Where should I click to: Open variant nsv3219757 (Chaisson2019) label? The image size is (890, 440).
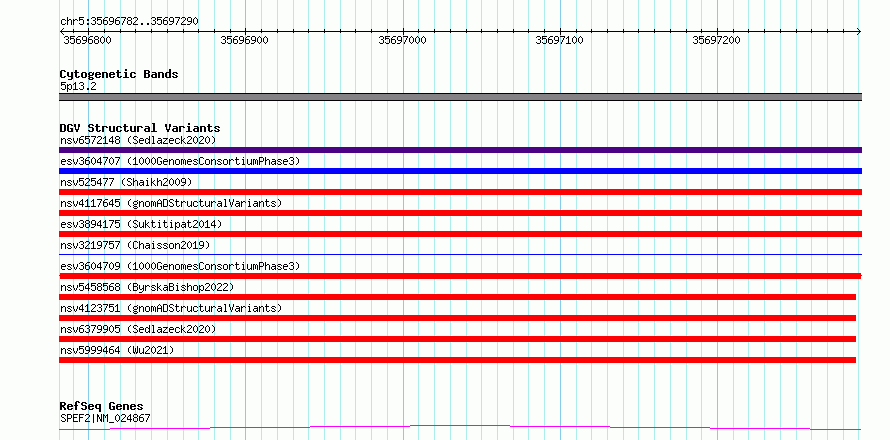click(135, 245)
